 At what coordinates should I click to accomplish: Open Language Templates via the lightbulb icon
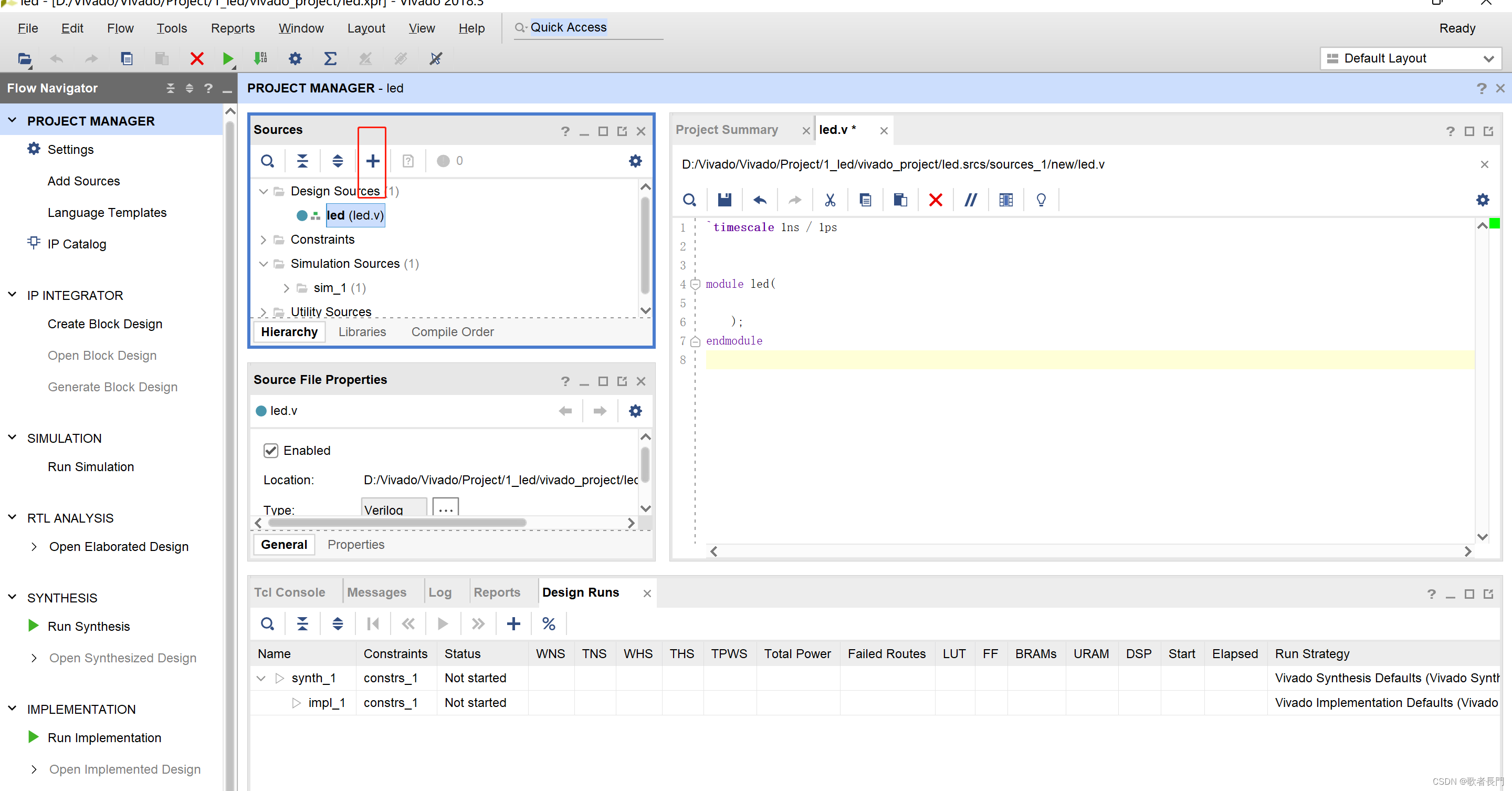click(x=1041, y=200)
